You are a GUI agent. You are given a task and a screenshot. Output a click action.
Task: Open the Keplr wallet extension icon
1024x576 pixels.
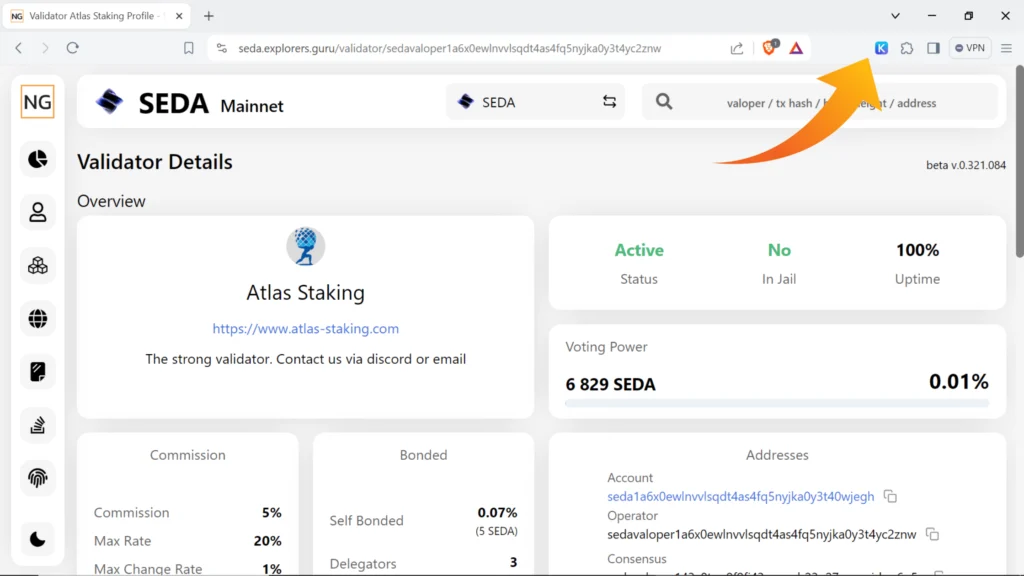[881, 48]
